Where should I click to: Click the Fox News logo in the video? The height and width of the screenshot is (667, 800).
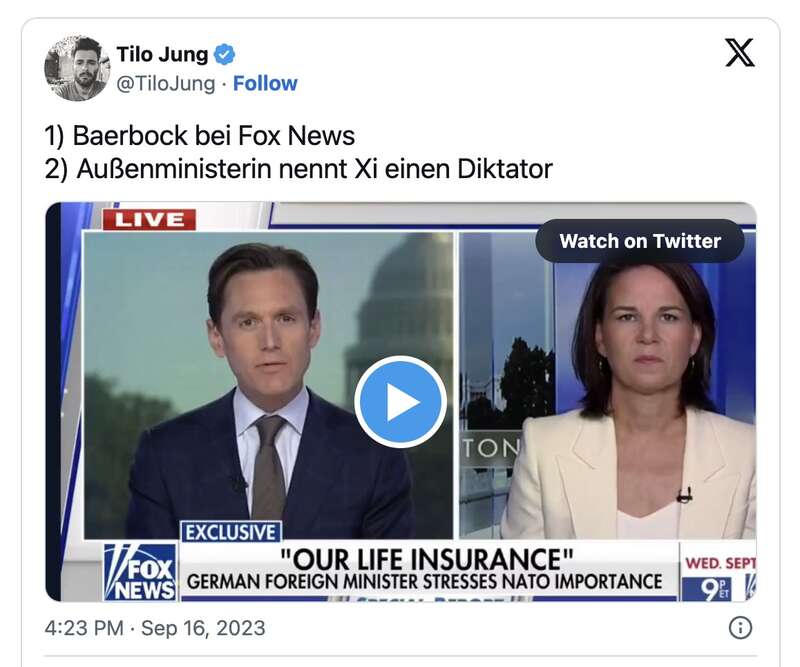[x=141, y=572]
